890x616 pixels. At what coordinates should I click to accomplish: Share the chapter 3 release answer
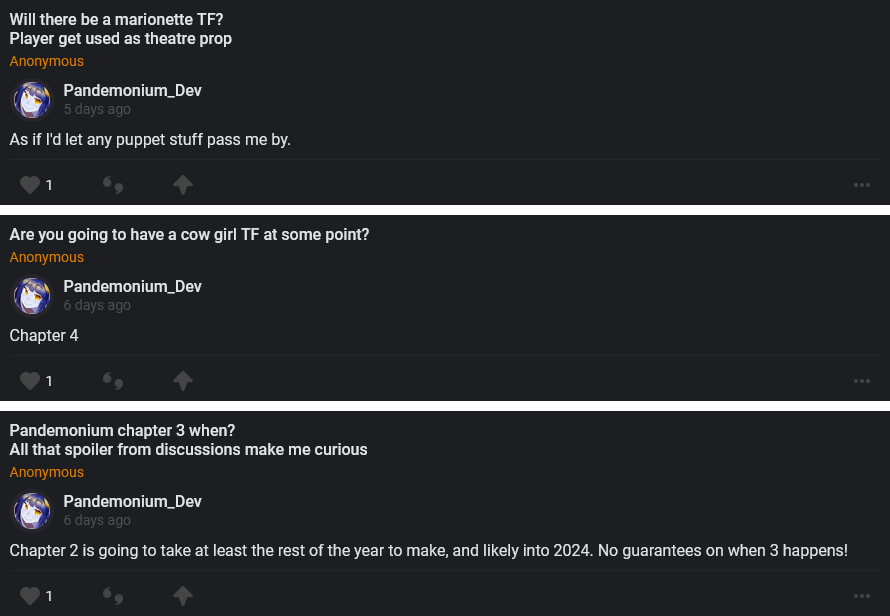tap(182, 596)
